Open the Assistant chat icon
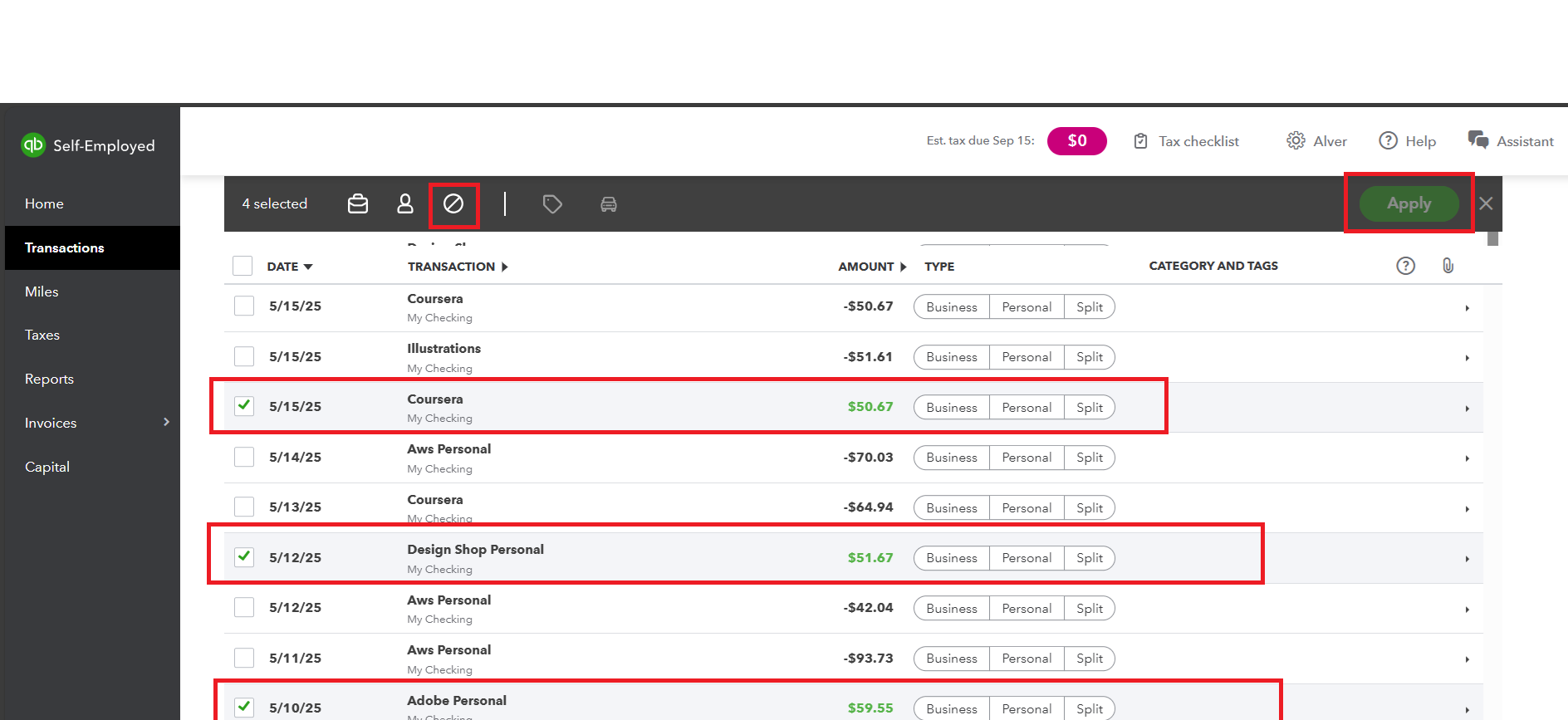Image resolution: width=1568 pixels, height=720 pixels. (1478, 140)
